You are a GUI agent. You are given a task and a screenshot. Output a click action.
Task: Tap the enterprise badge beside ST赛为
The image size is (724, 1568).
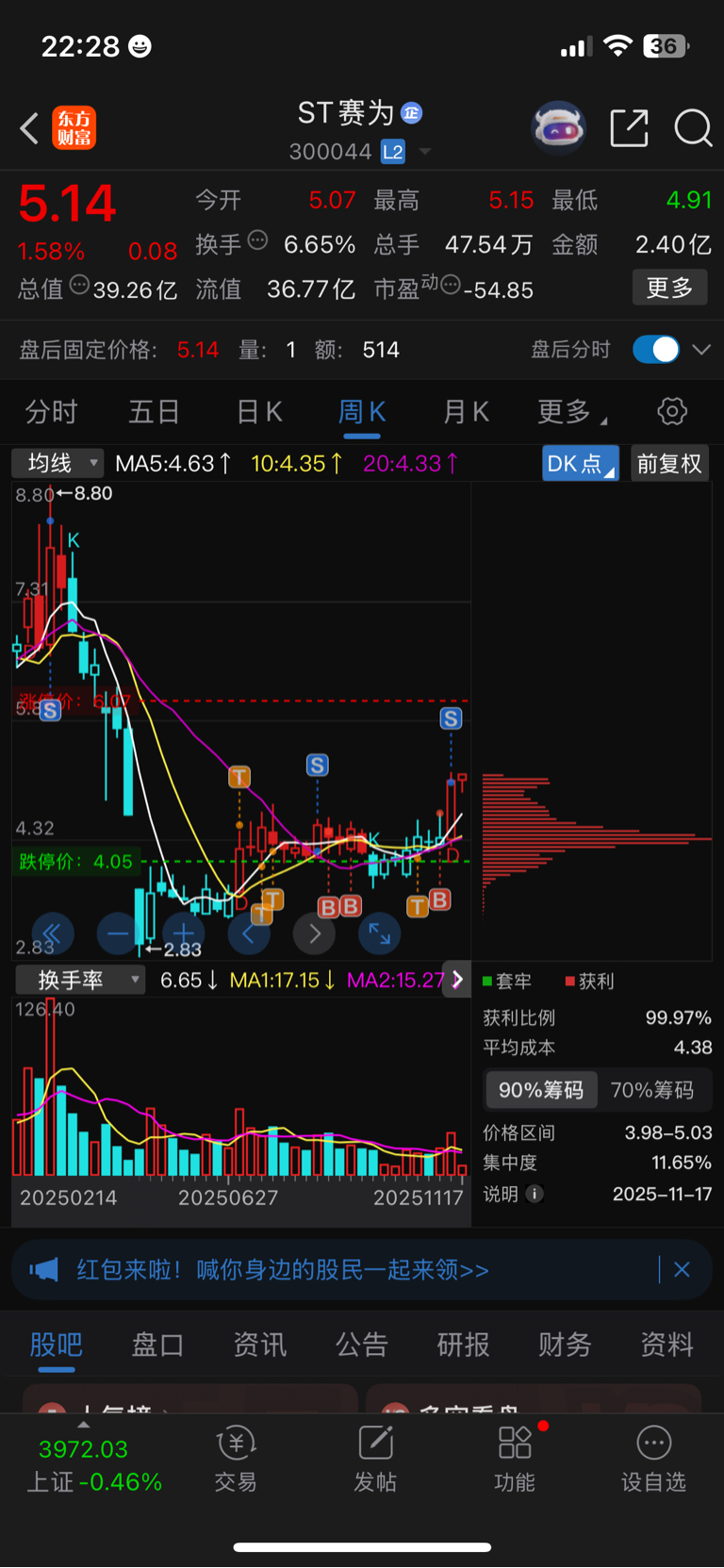click(x=412, y=113)
